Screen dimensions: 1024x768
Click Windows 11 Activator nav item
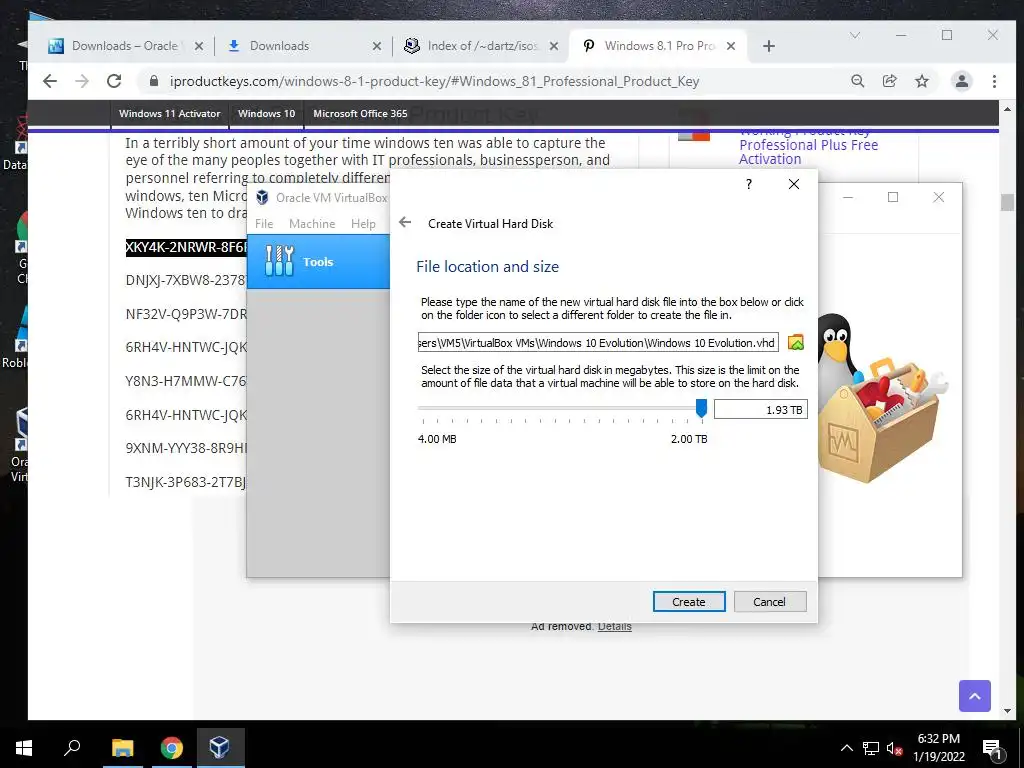tap(169, 113)
